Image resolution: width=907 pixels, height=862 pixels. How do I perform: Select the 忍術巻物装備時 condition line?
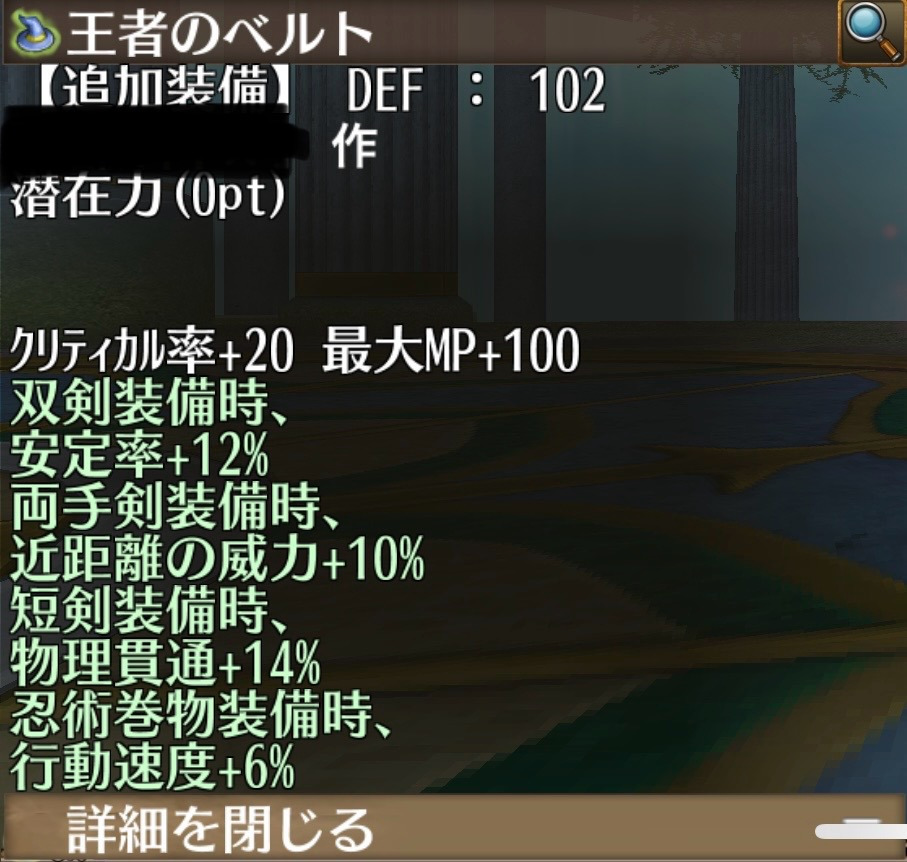click(x=200, y=715)
